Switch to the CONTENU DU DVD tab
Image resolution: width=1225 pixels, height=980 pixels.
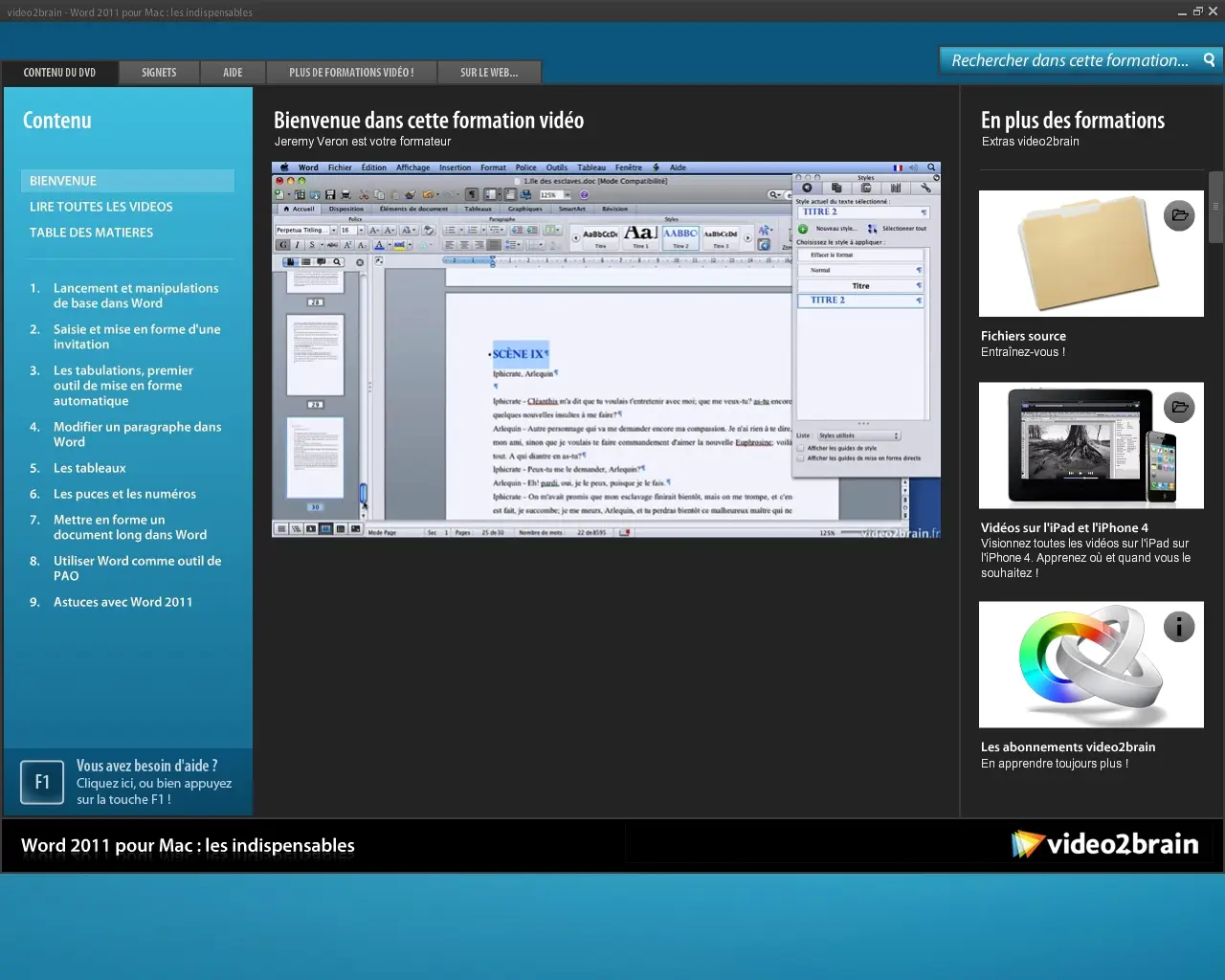coord(59,73)
